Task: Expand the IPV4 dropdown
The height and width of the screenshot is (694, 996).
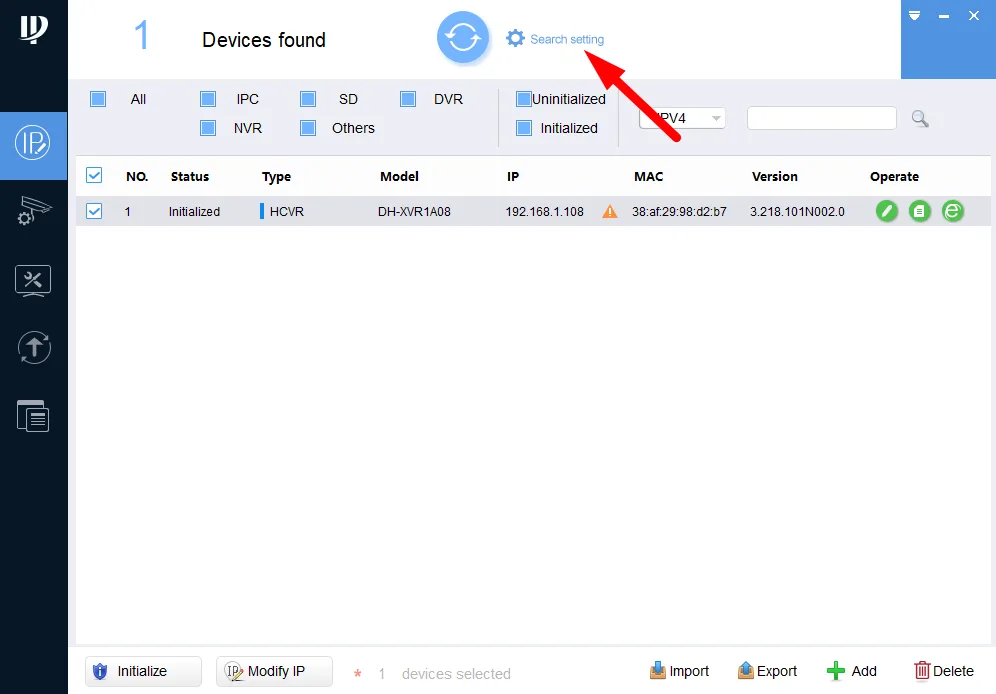Action: tap(682, 118)
